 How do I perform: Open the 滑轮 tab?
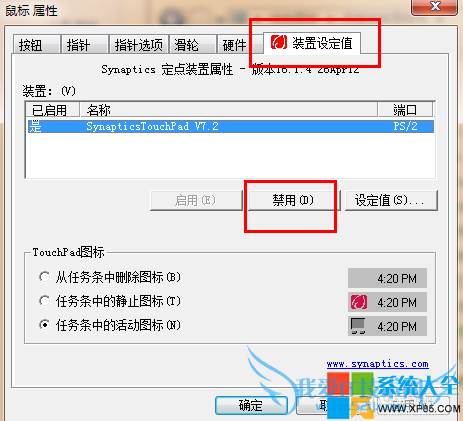pos(193,44)
